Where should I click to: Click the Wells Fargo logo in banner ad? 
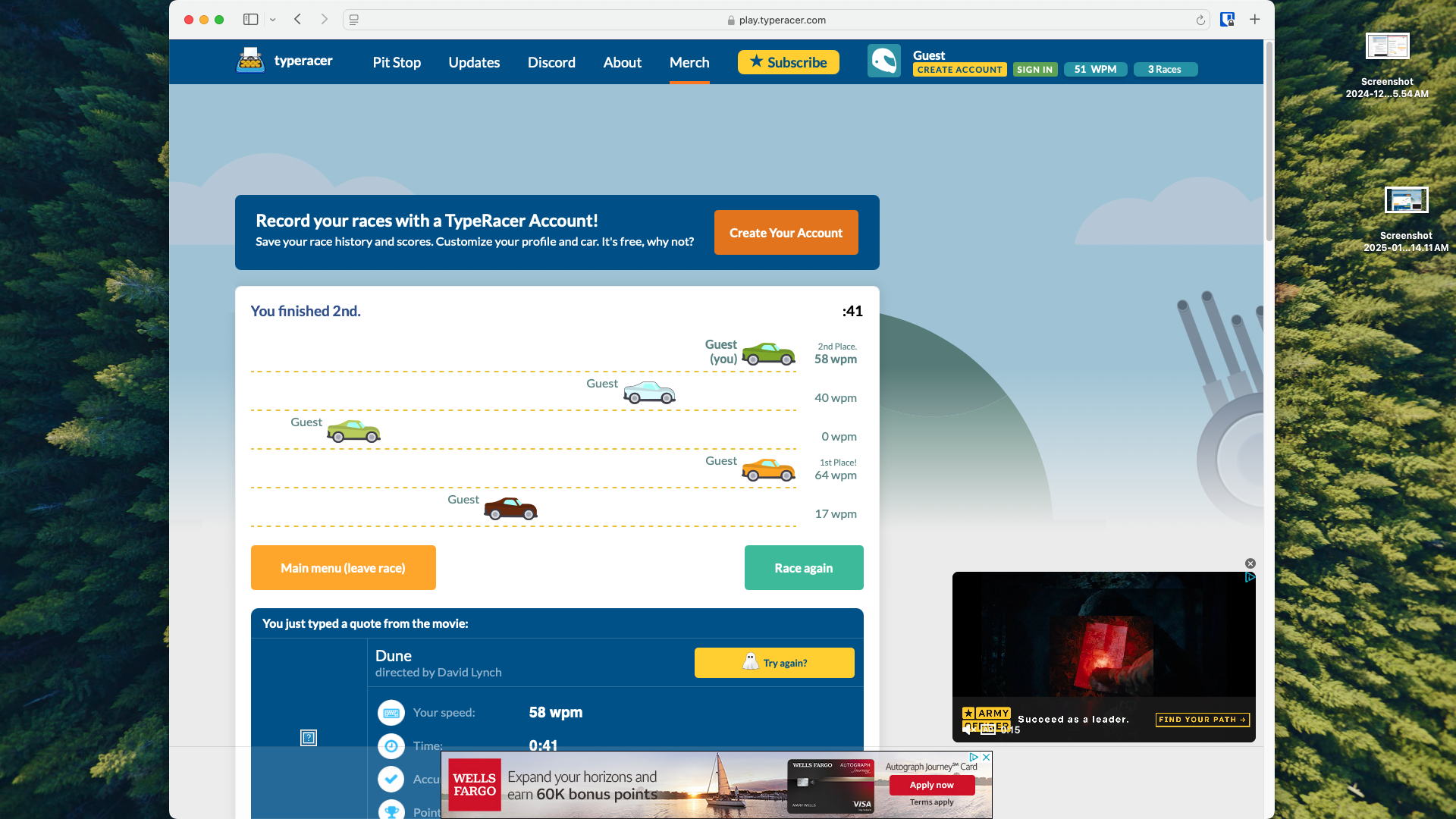[475, 785]
